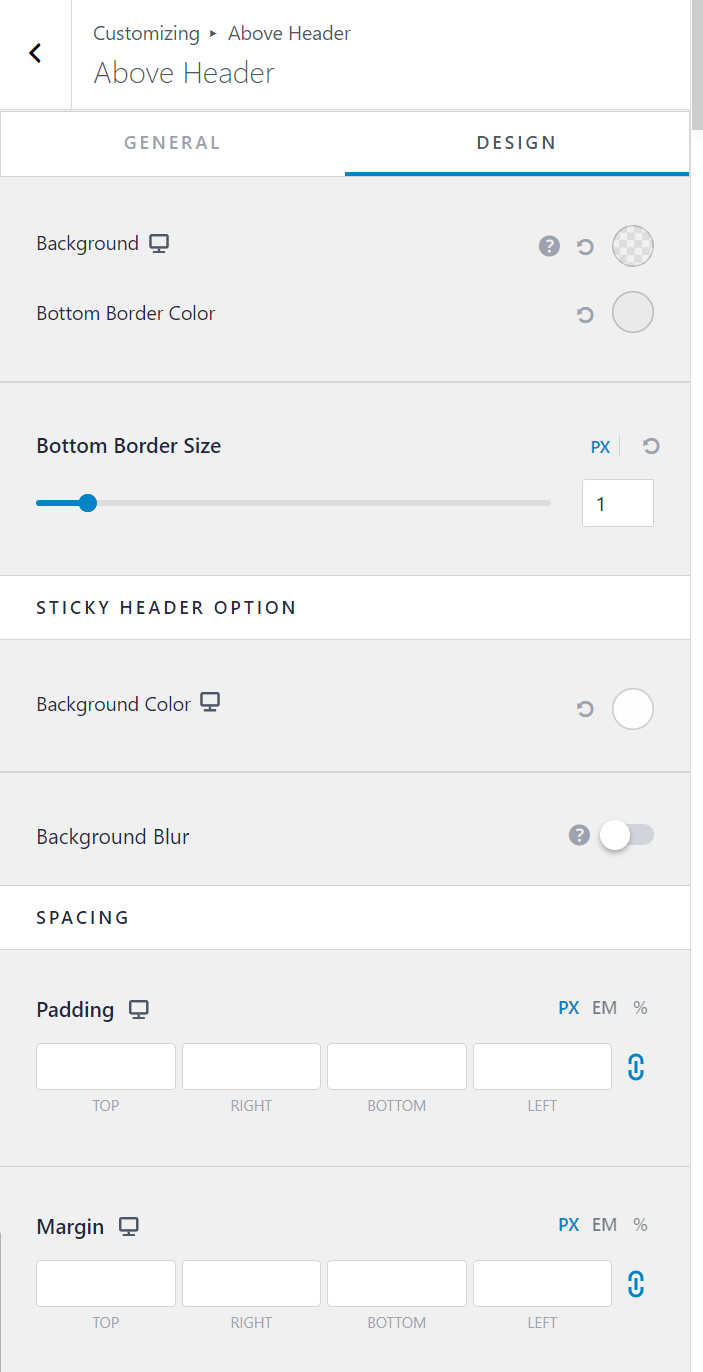
Task: Click the back arrow in the customizer header
Action: point(36,54)
